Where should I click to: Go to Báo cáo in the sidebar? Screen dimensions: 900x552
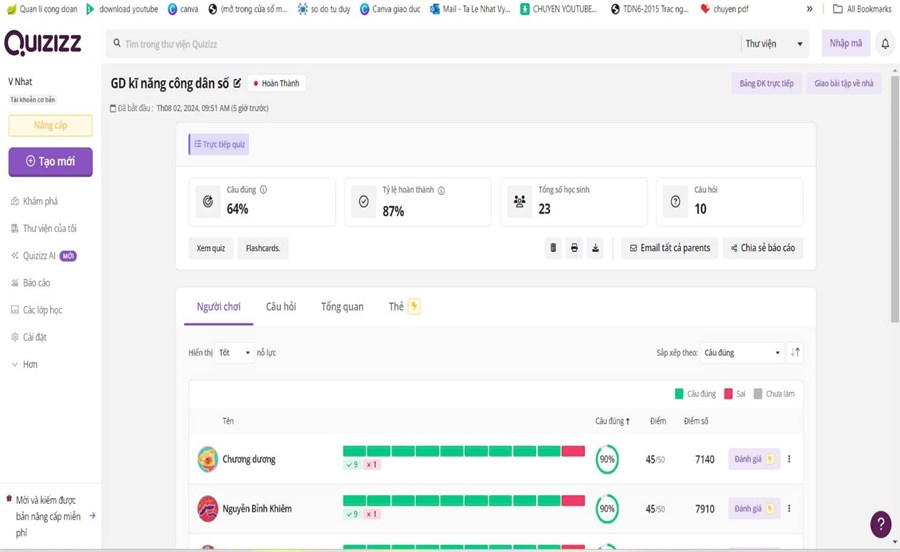click(30, 282)
